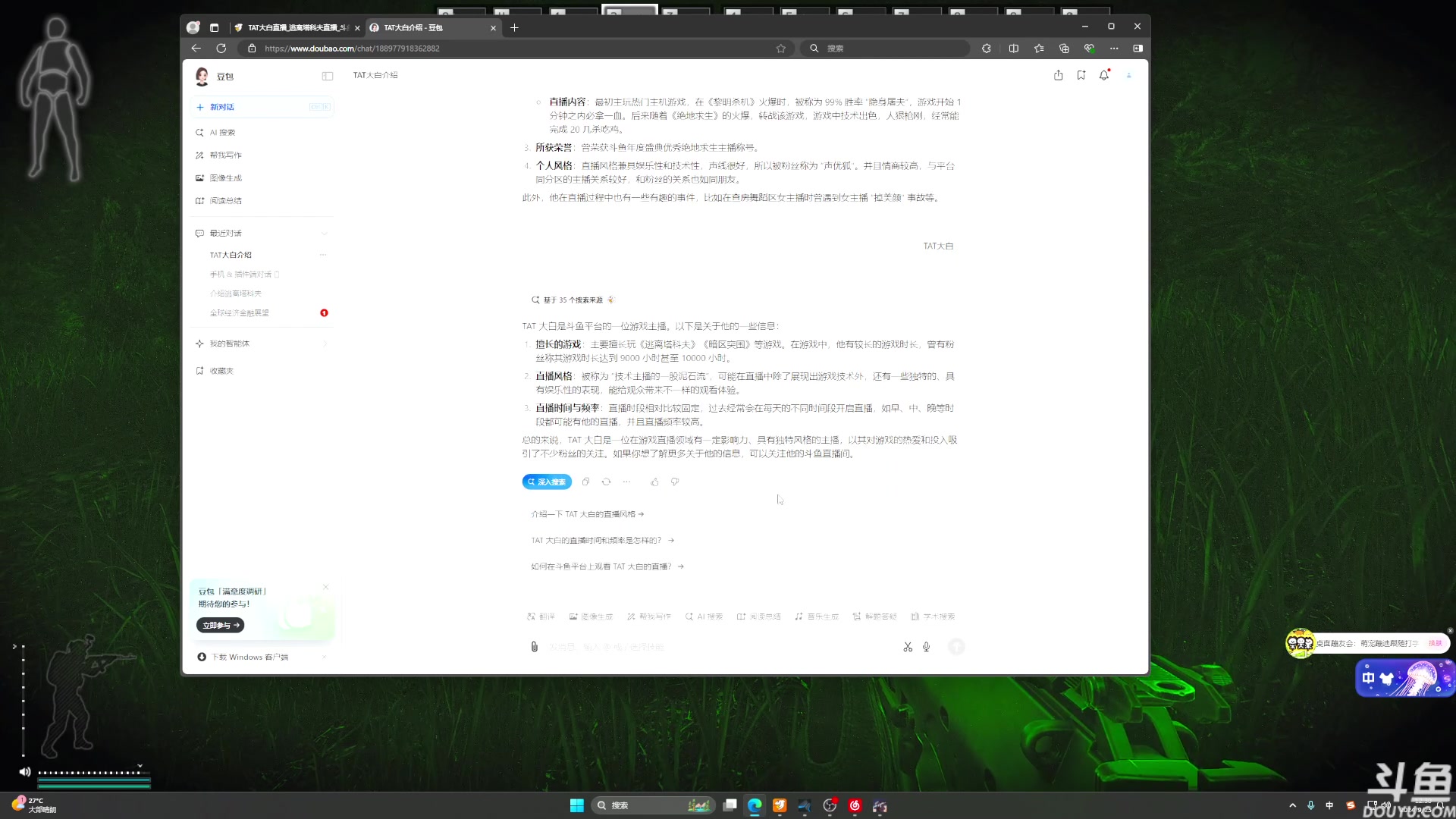
Task: Bookmark this conversation with bookmark icon
Action: coord(1081,75)
